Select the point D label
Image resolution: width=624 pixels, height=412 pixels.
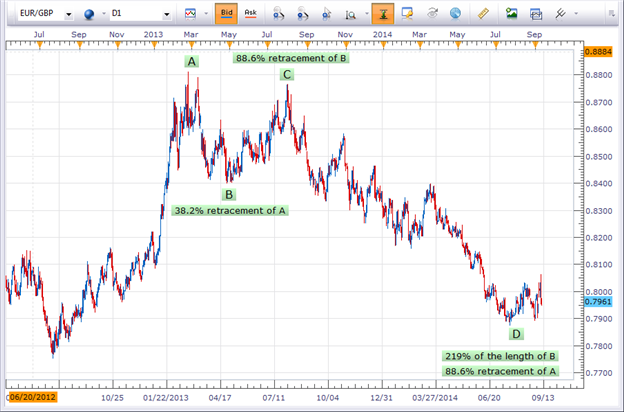point(516,334)
